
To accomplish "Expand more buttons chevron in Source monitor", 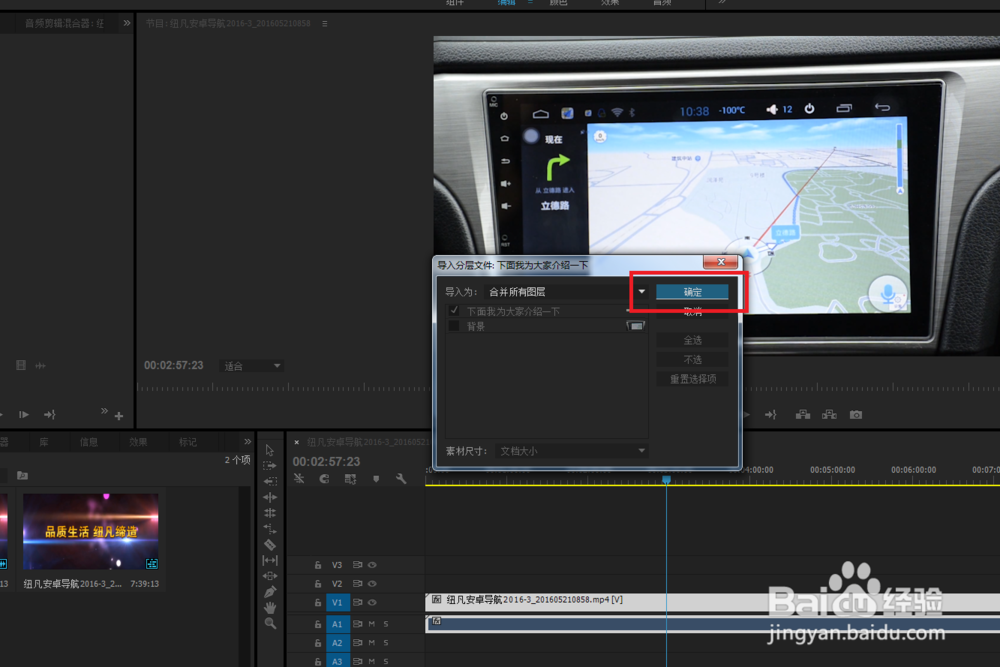I will [104, 411].
